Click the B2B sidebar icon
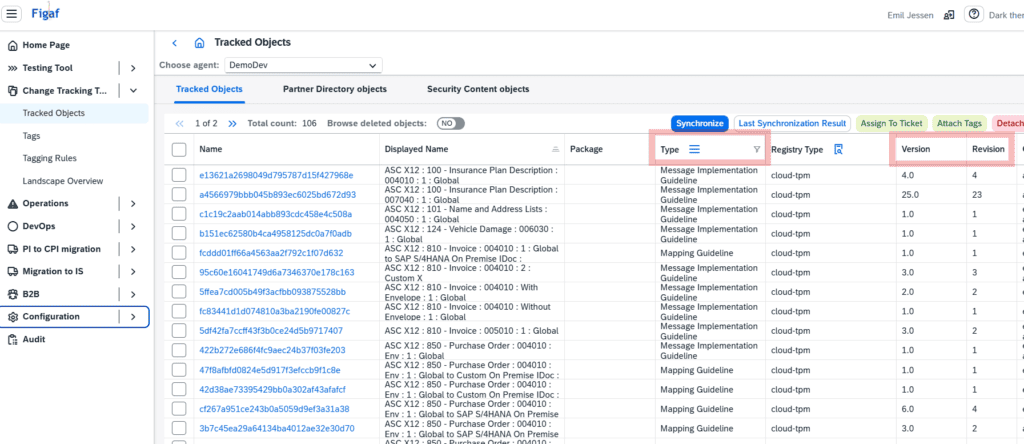Viewport: 1024px width, 444px height. [12, 294]
